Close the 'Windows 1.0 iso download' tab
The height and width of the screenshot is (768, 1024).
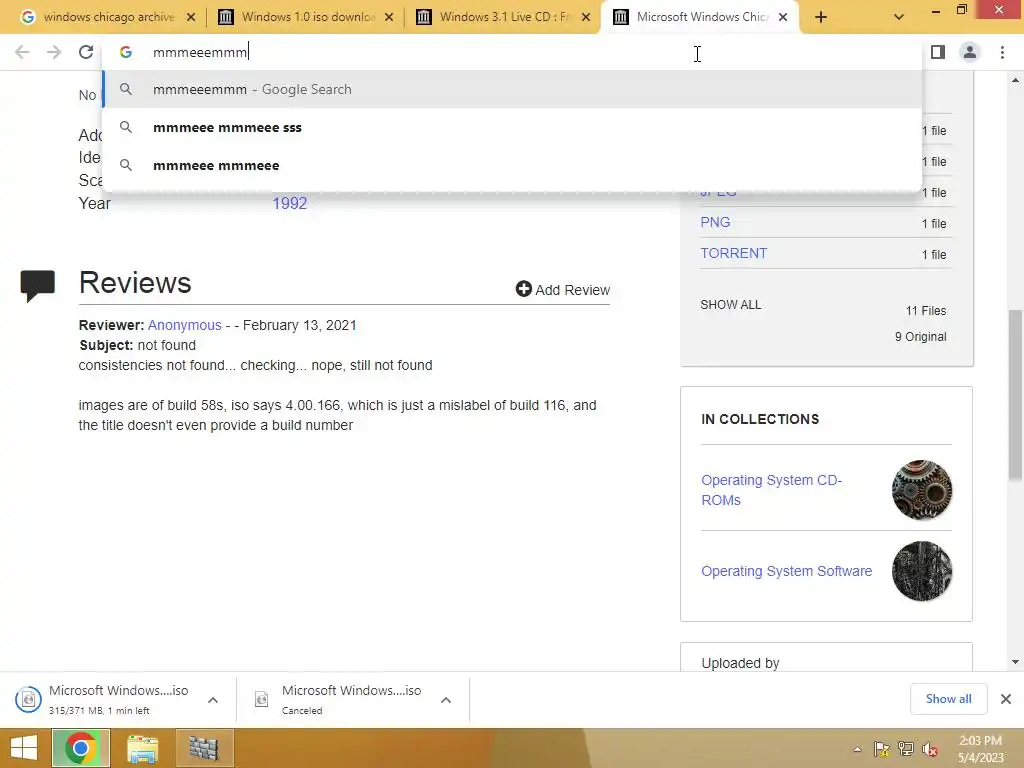point(389,18)
